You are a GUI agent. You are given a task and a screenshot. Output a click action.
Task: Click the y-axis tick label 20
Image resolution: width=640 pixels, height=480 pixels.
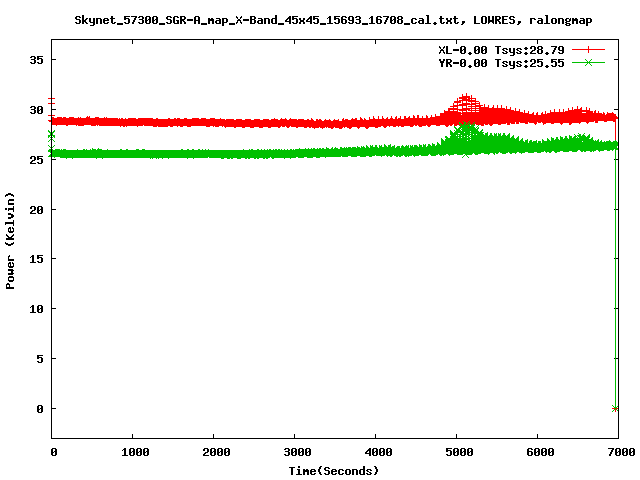[x=36, y=209]
